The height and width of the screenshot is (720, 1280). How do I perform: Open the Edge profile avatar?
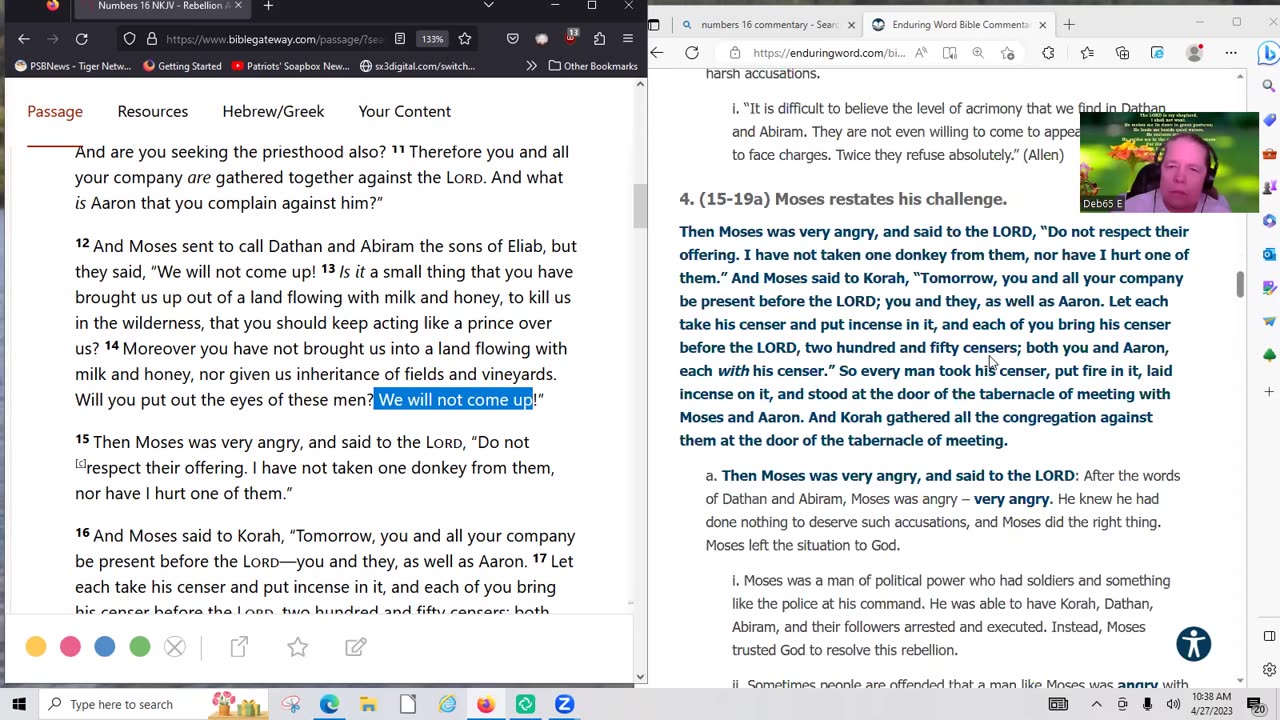click(1194, 53)
